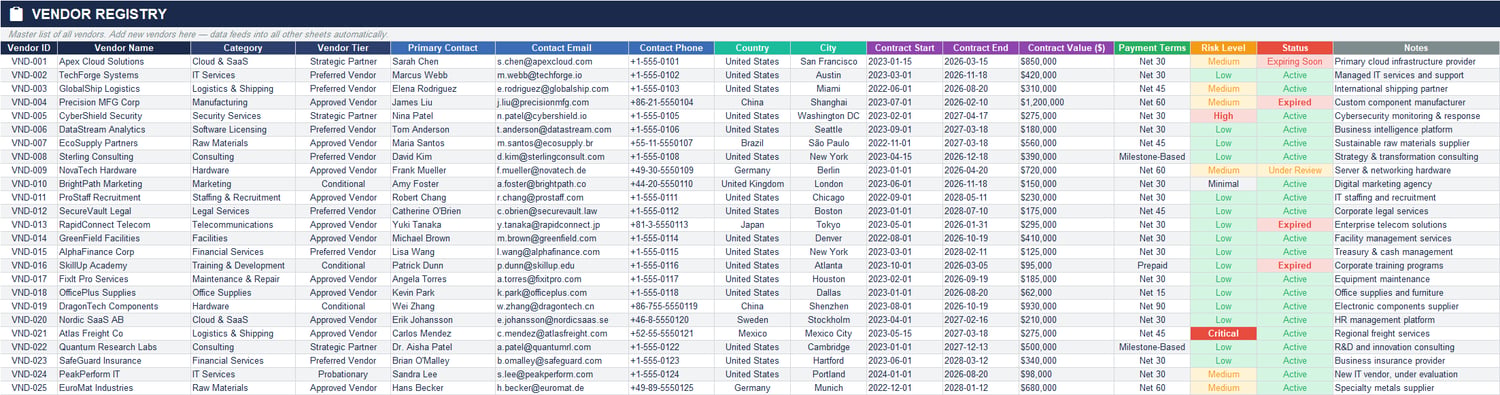The width and height of the screenshot is (1500, 395).
Task: Select the Vendor ID column header
Action: (x=28, y=47)
